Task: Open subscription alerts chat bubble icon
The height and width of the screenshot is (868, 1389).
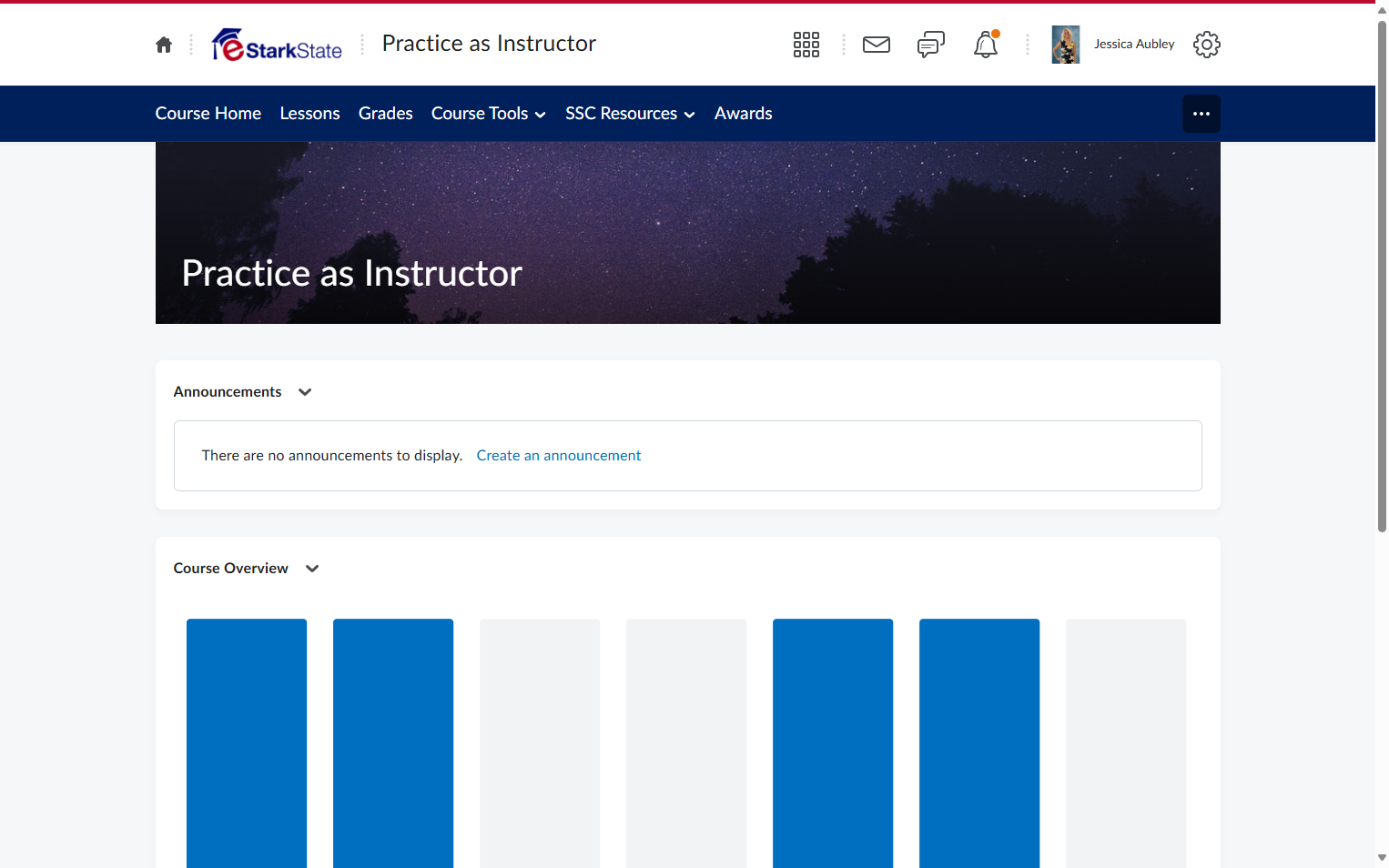Action: pyautogui.click(x=931, y=45)
